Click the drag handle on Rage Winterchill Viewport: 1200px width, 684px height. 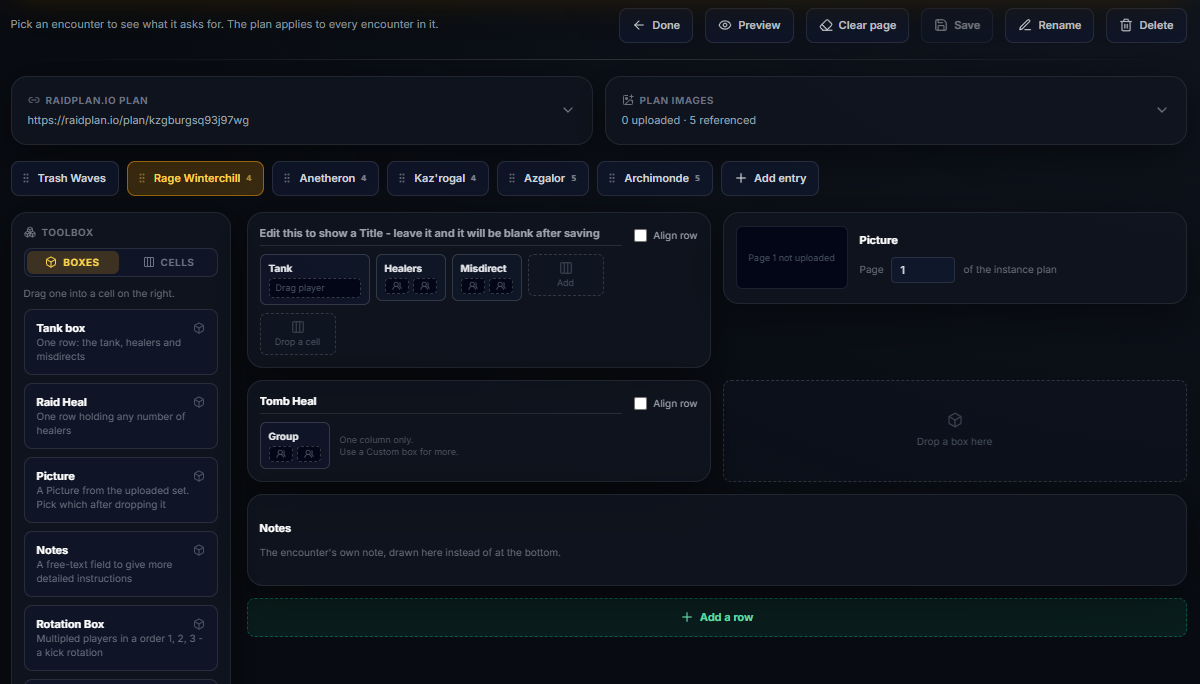142,178
